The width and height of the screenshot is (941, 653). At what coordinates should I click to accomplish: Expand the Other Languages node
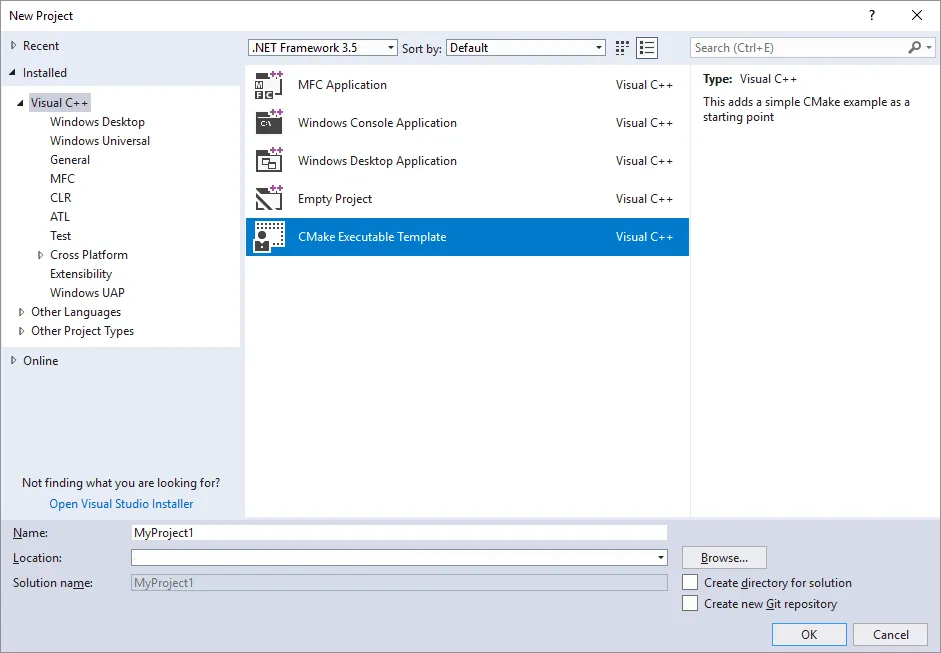coord(21,312)
